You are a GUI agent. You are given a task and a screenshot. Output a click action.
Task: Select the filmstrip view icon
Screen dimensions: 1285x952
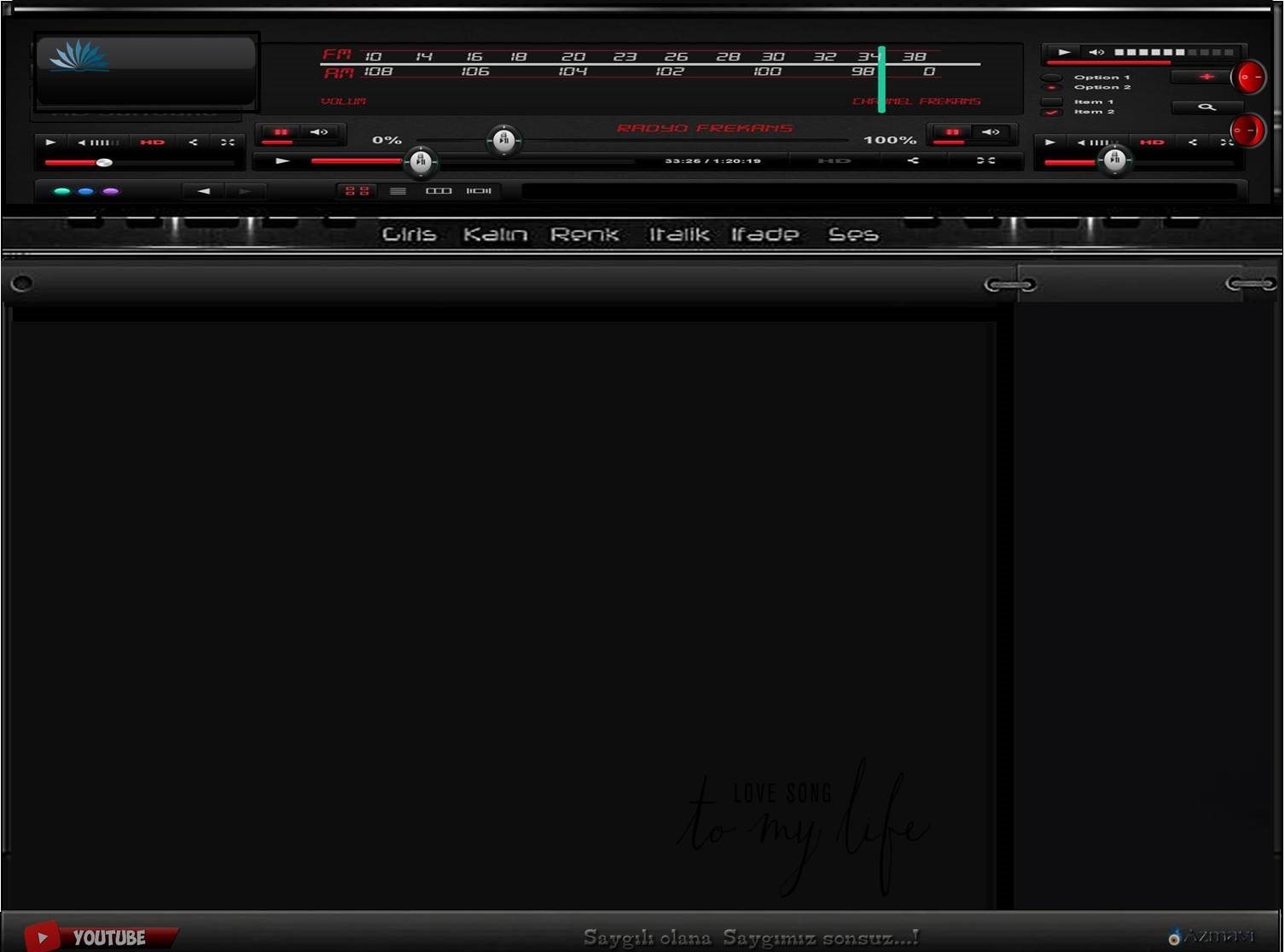pyautogui.click(x=479, y=191)
